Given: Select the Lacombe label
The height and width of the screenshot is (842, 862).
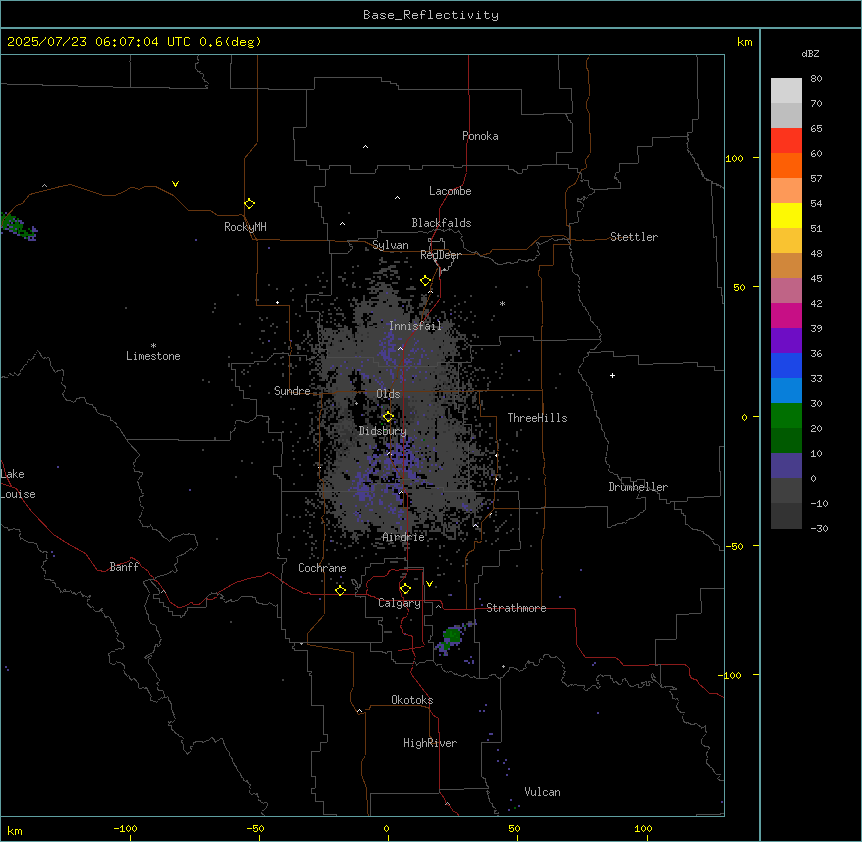Looking at the screenshot, I should 450,191.
